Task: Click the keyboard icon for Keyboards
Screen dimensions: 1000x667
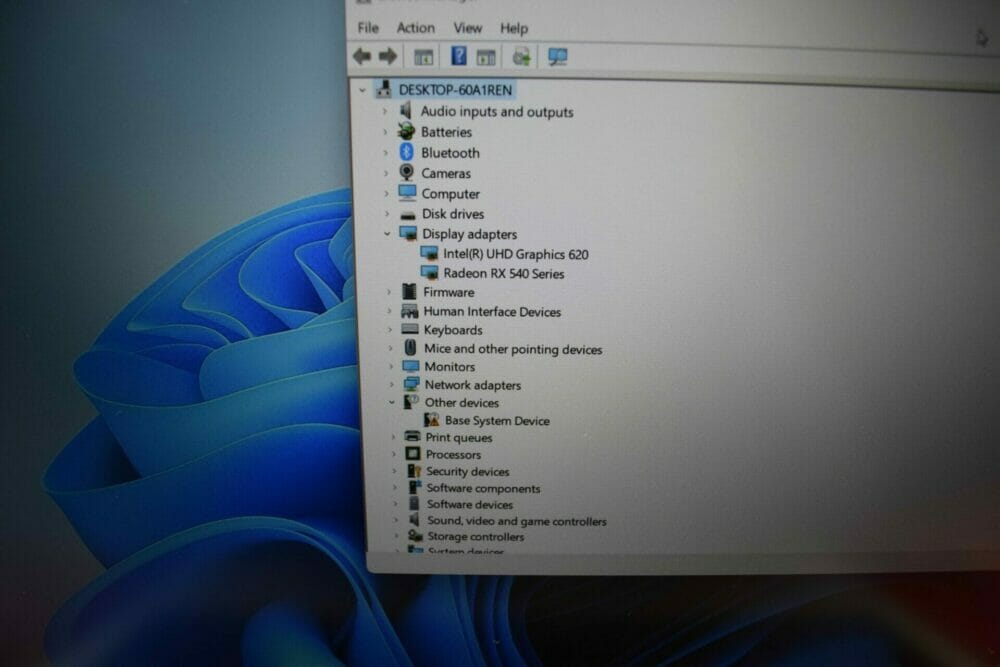Action: pyautogui.click(x=410, y=330)
